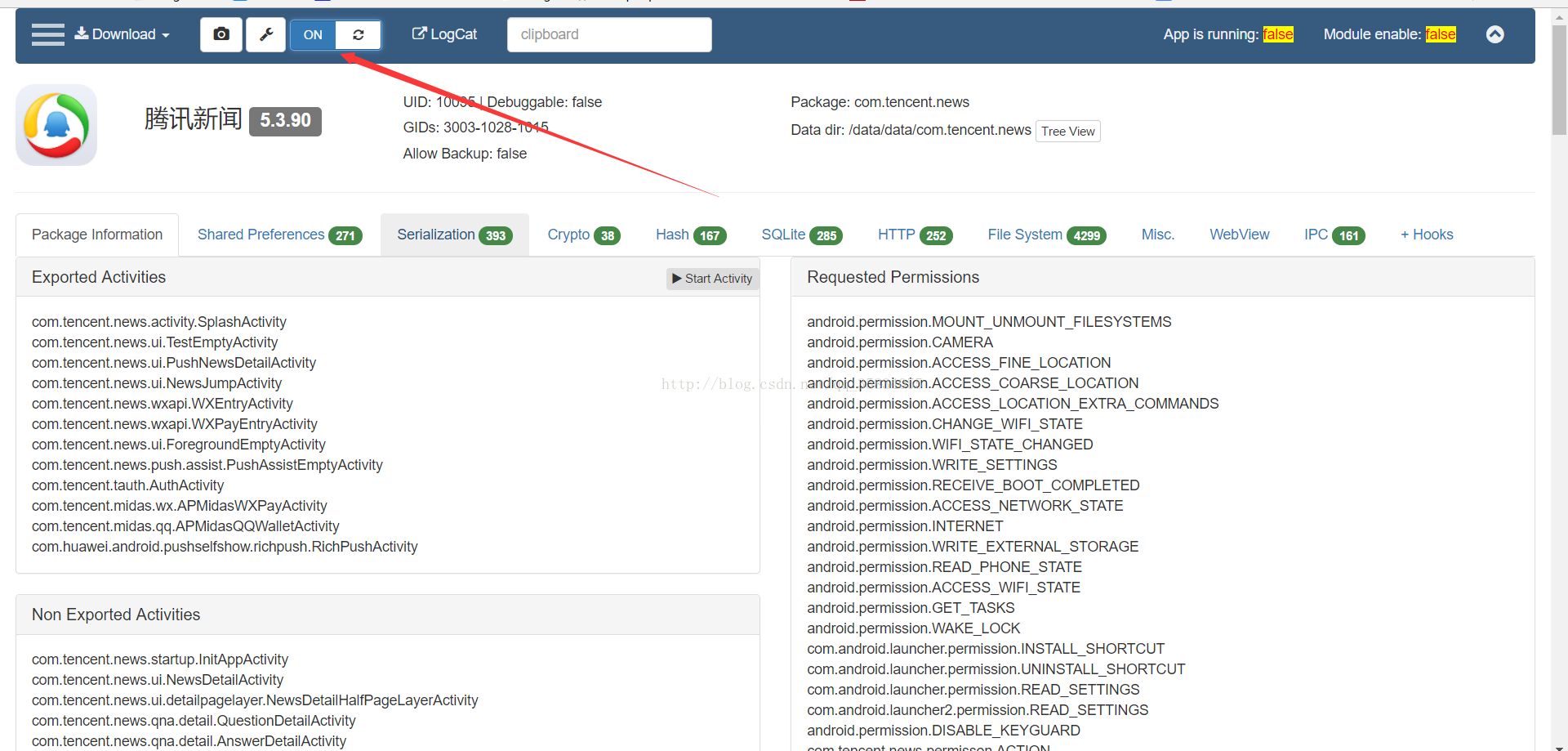This screenshot has width=1568, height=751.
Task: Switch to Package Information tab
Action: coord(97,235)
